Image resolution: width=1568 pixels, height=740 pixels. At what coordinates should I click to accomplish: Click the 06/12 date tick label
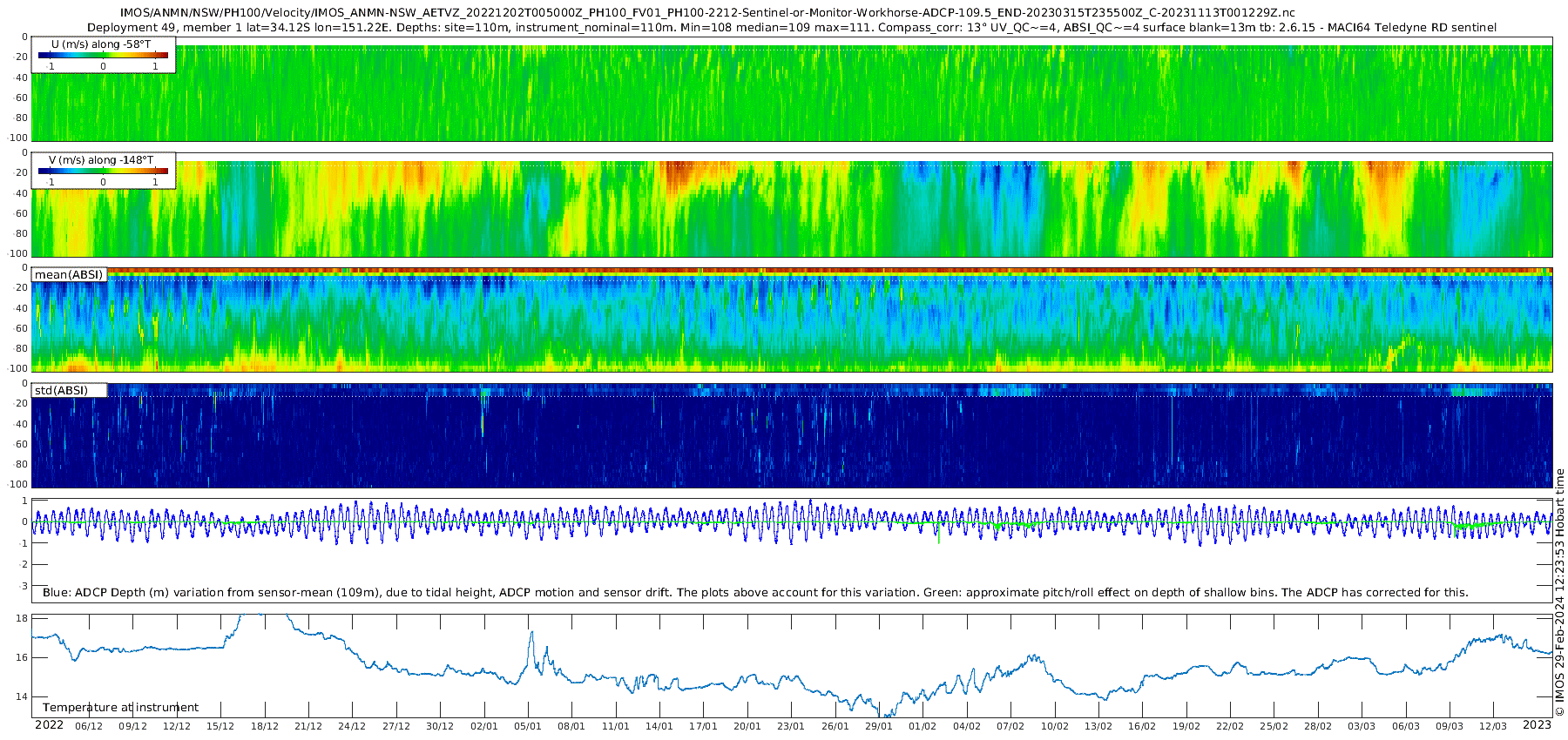[x=88, y=726]
